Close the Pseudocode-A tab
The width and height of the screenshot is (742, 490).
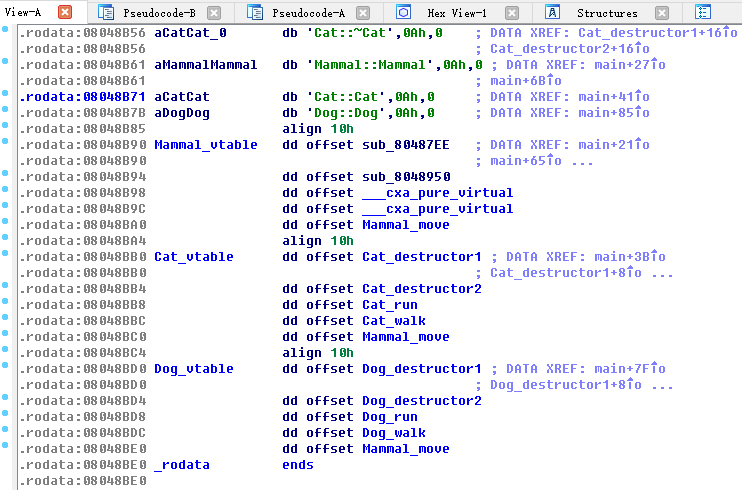363,13
